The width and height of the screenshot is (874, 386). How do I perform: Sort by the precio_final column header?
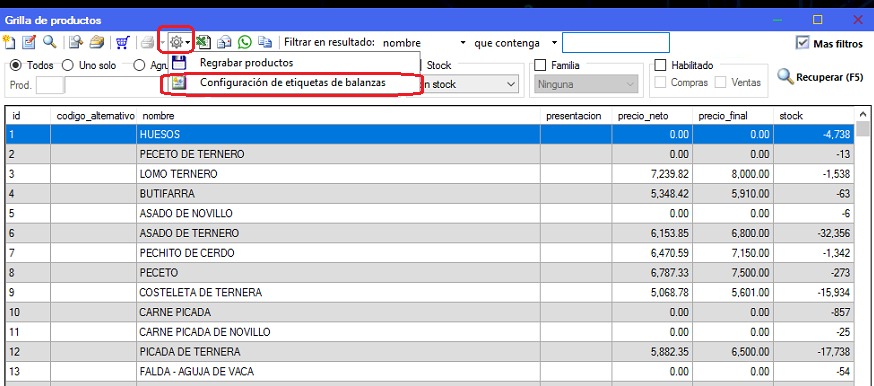732,116
